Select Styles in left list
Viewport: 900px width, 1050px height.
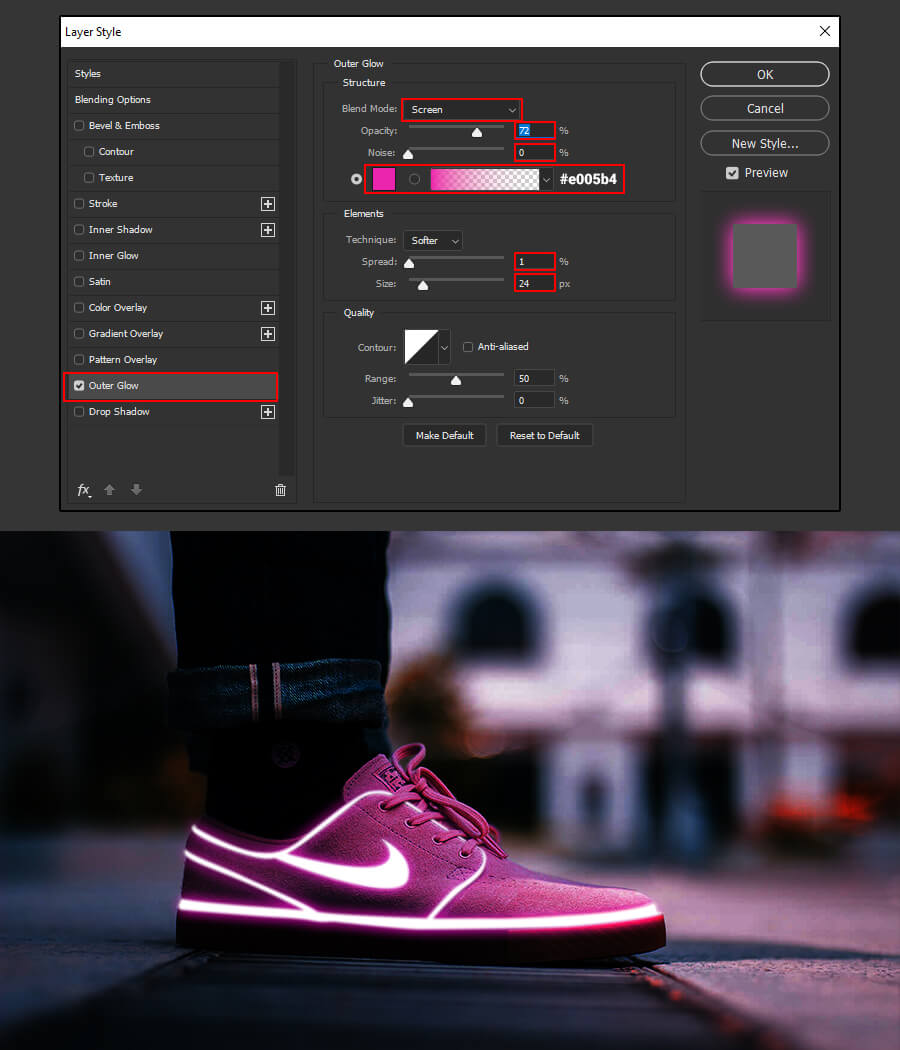point(173,74)
